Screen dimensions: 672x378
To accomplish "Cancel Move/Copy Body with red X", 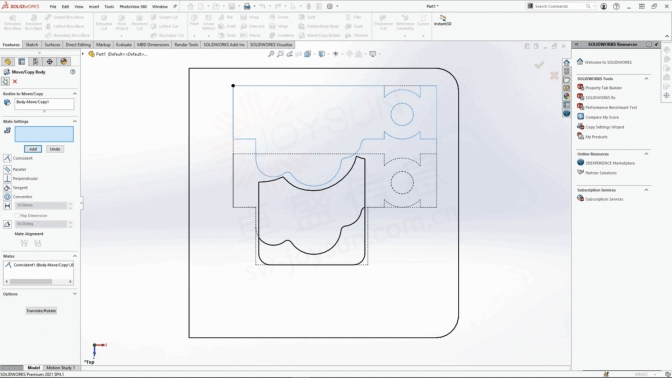I will pyautogui.click(x=15, y=81).
